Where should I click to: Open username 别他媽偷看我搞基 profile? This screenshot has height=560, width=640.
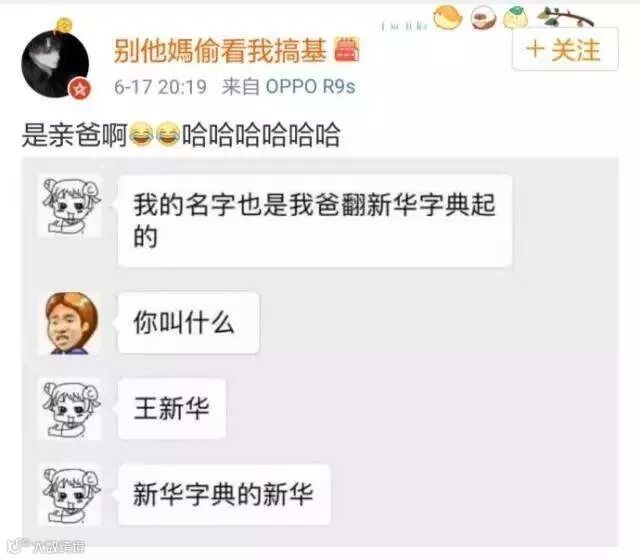coord(220,51)
